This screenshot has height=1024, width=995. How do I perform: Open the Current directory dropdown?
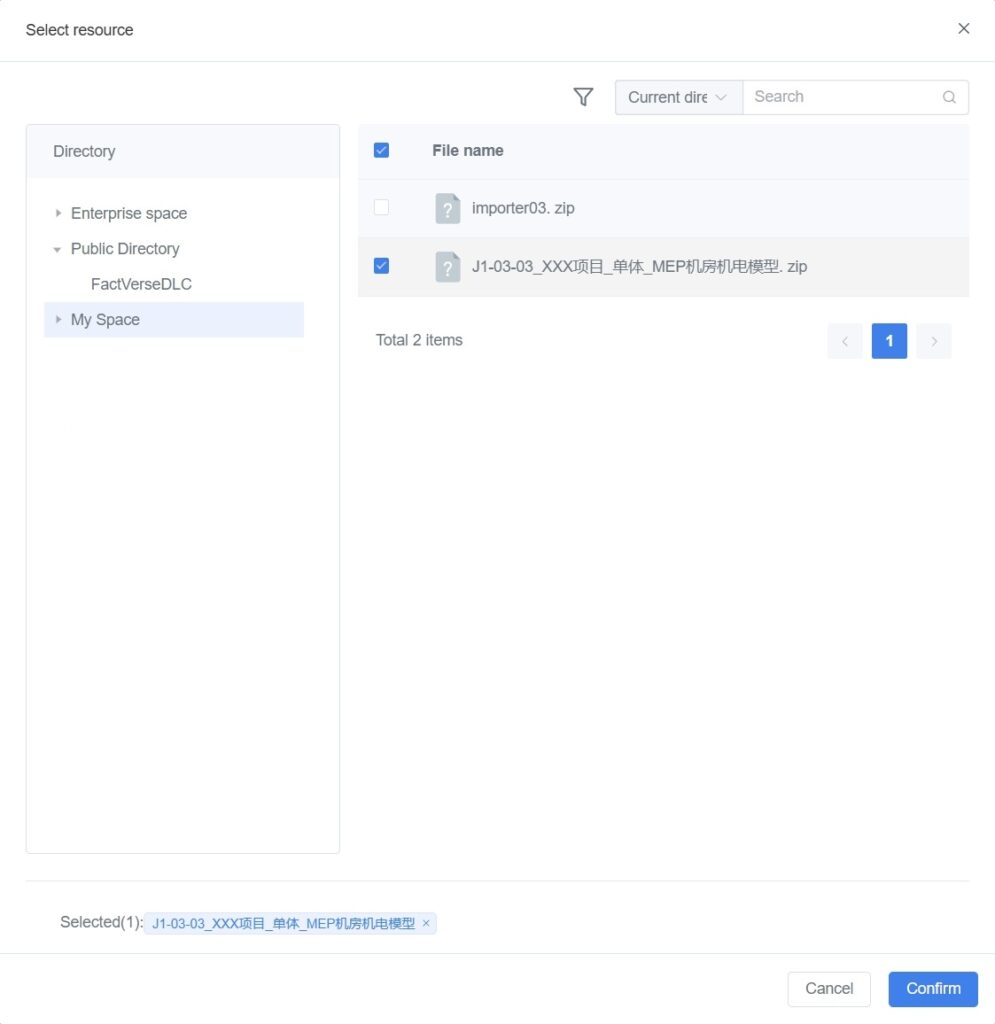(678, 97)
